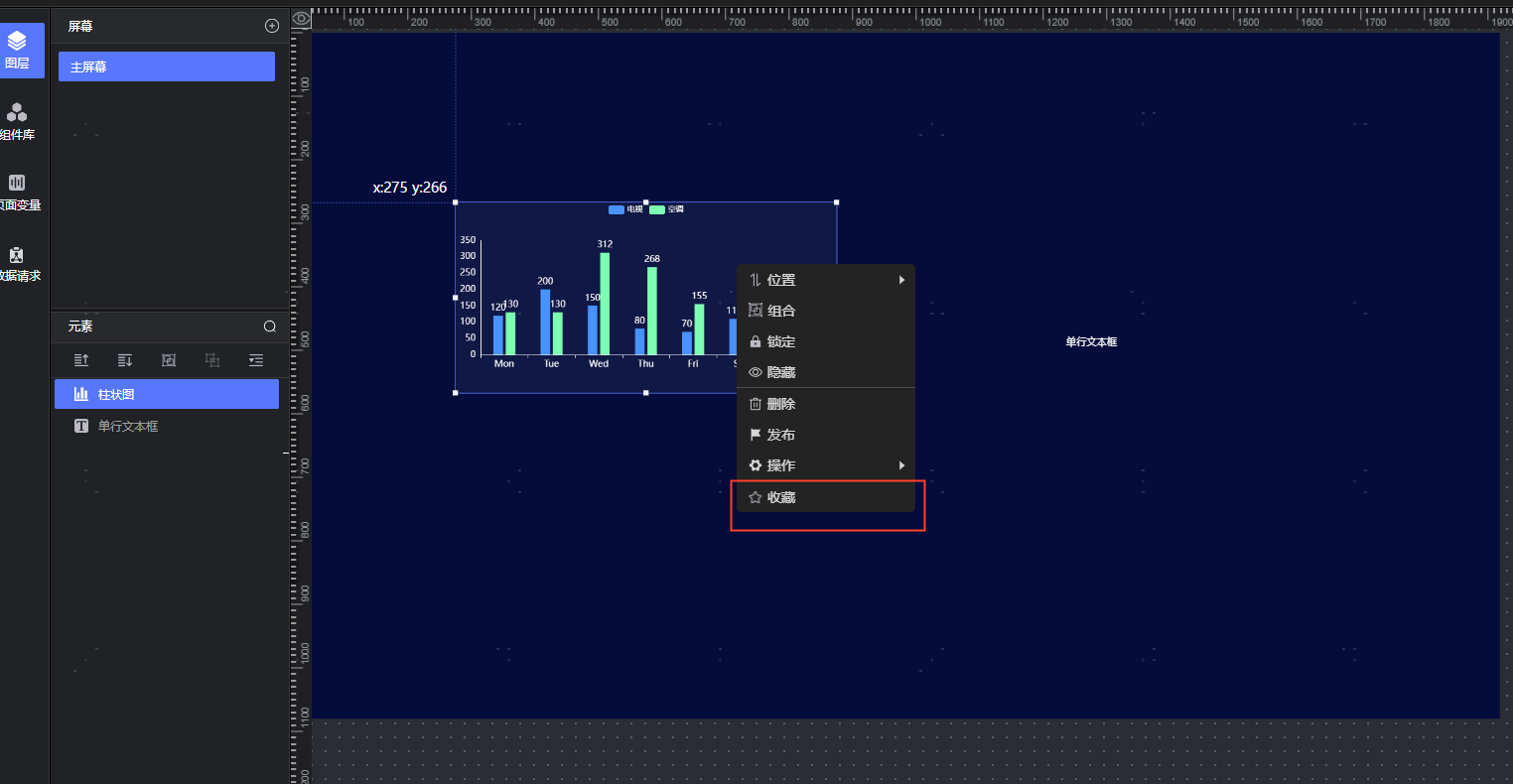Select 收藏 in the context menu
Image resolution: width=1513 pixels, height=784 pixels.
click(x=780, y=497)
